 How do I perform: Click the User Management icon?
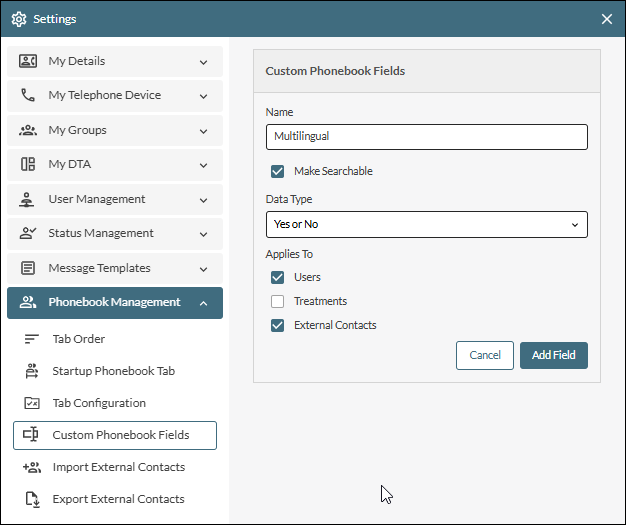click(x=28, y=199)
